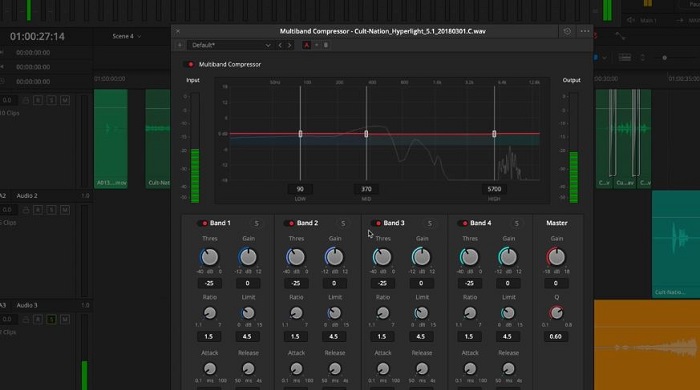The image size is (700, 390).
Task: Click the 370 MID frequency field
Action: 366,189
